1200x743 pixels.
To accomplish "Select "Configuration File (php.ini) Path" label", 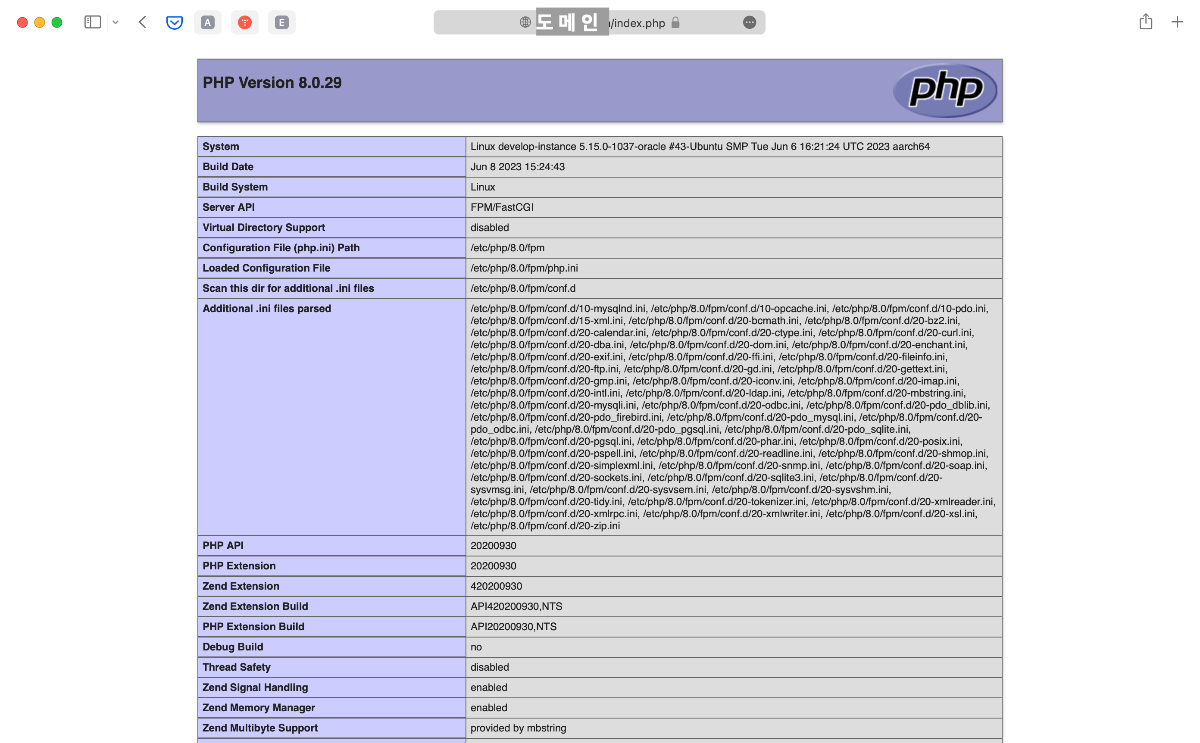I will point(281,248).
